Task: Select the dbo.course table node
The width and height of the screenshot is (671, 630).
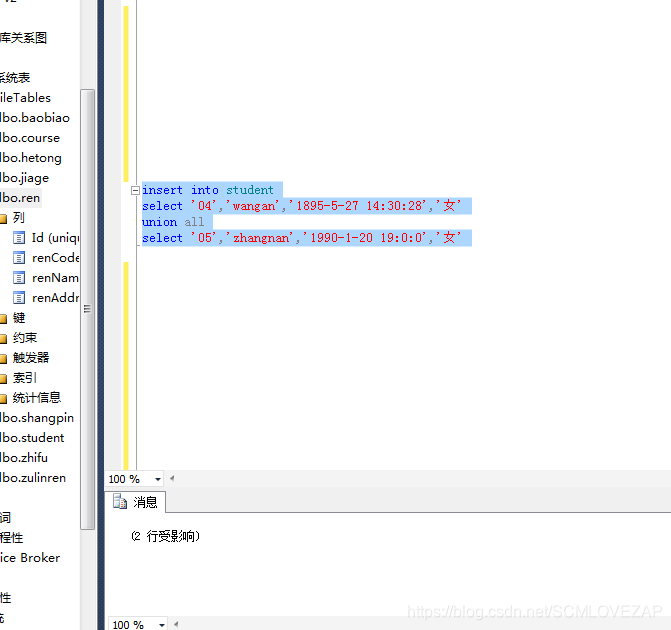Action: 30,138
